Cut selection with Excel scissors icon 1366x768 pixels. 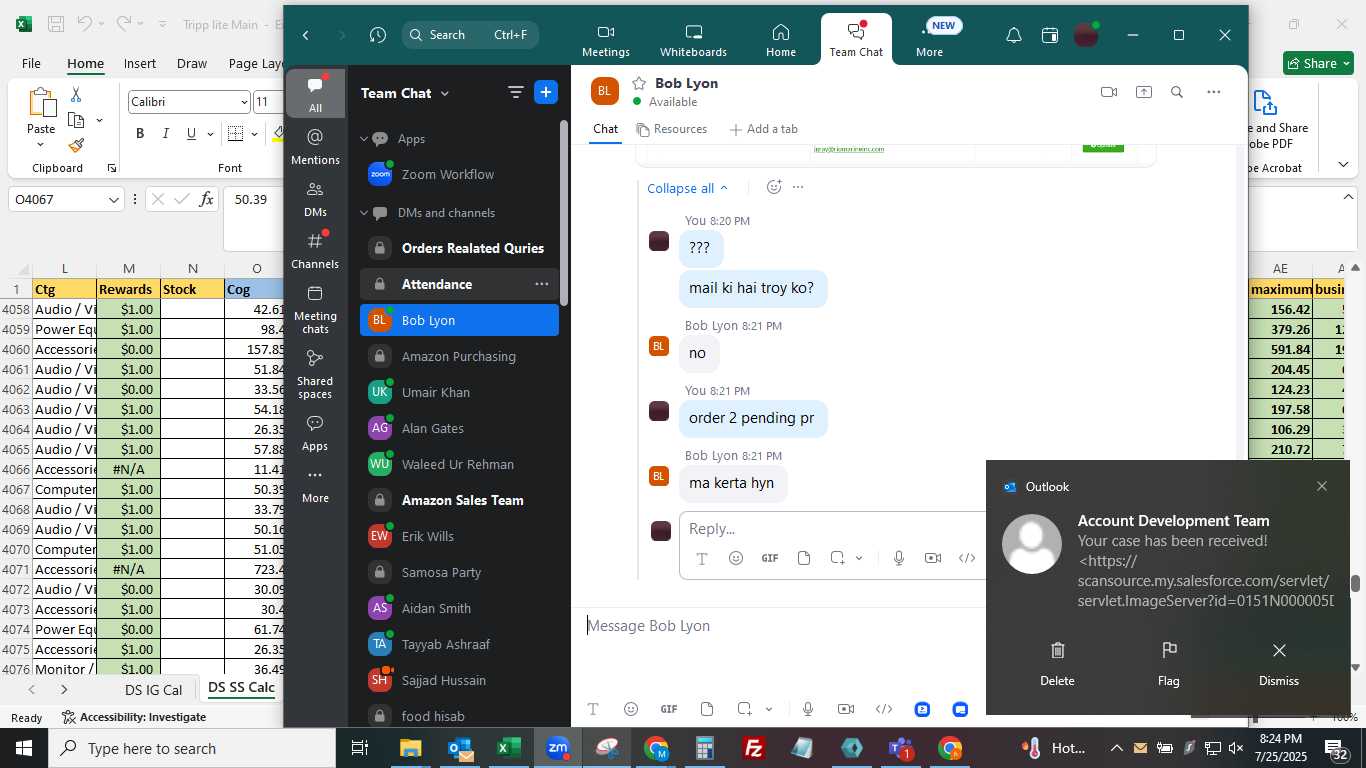pyautogui.click(x=76, y=94)
